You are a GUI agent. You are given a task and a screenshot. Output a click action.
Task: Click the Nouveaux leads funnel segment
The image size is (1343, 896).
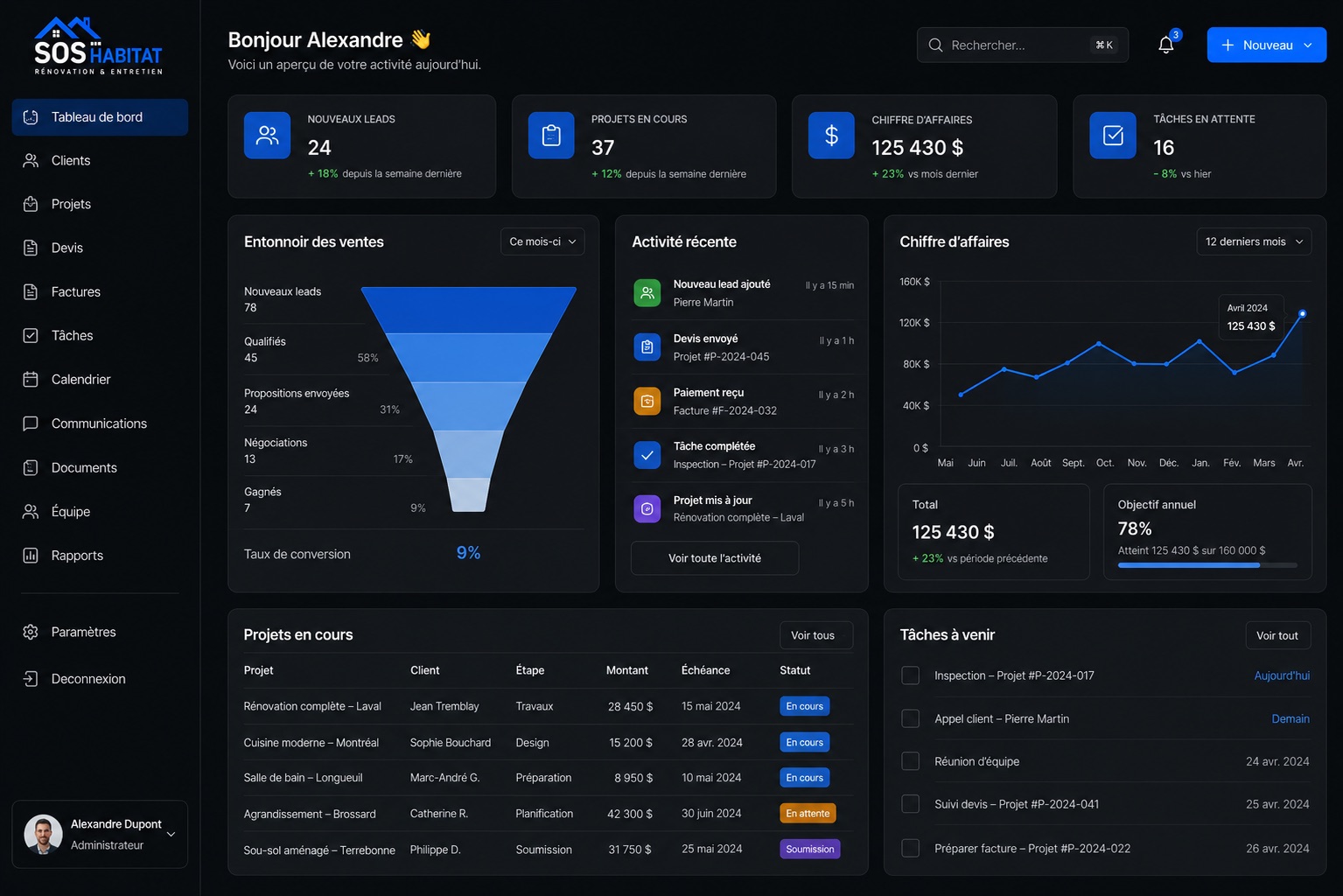[469, 310]
